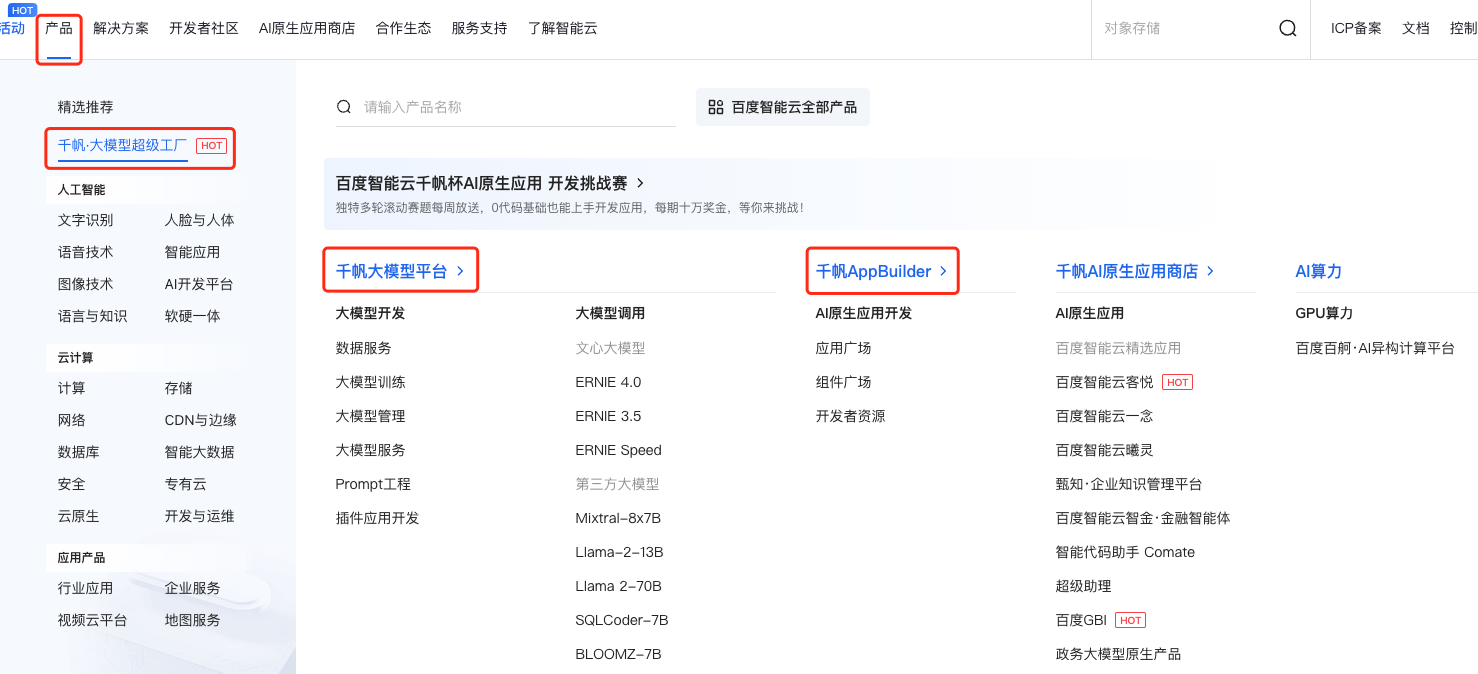Open the 千帆AppBuilder heading link

coord(874,271)
